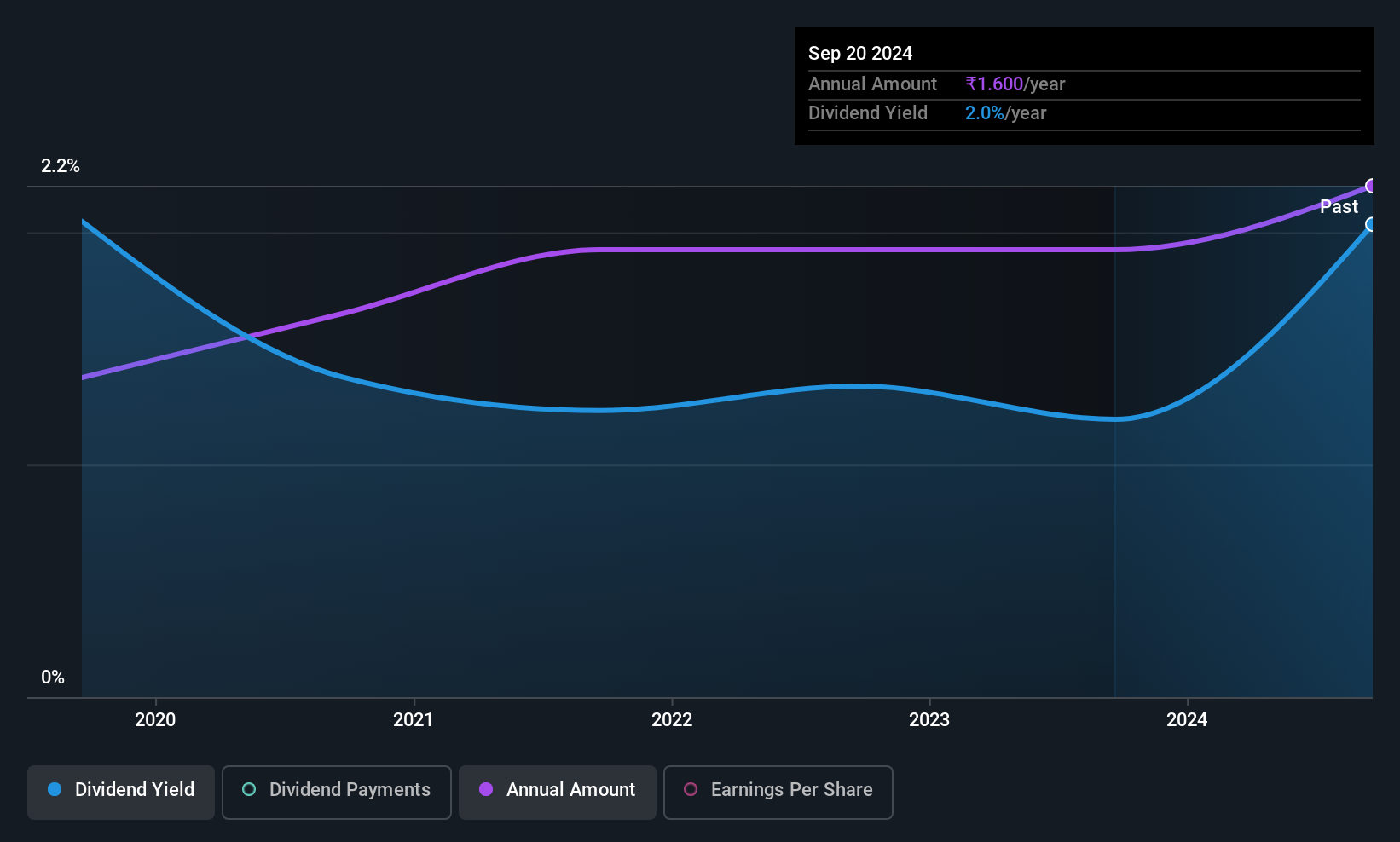Click the 2020 x-axis label
1400x842 pixels.
click(x=155, y=720)
